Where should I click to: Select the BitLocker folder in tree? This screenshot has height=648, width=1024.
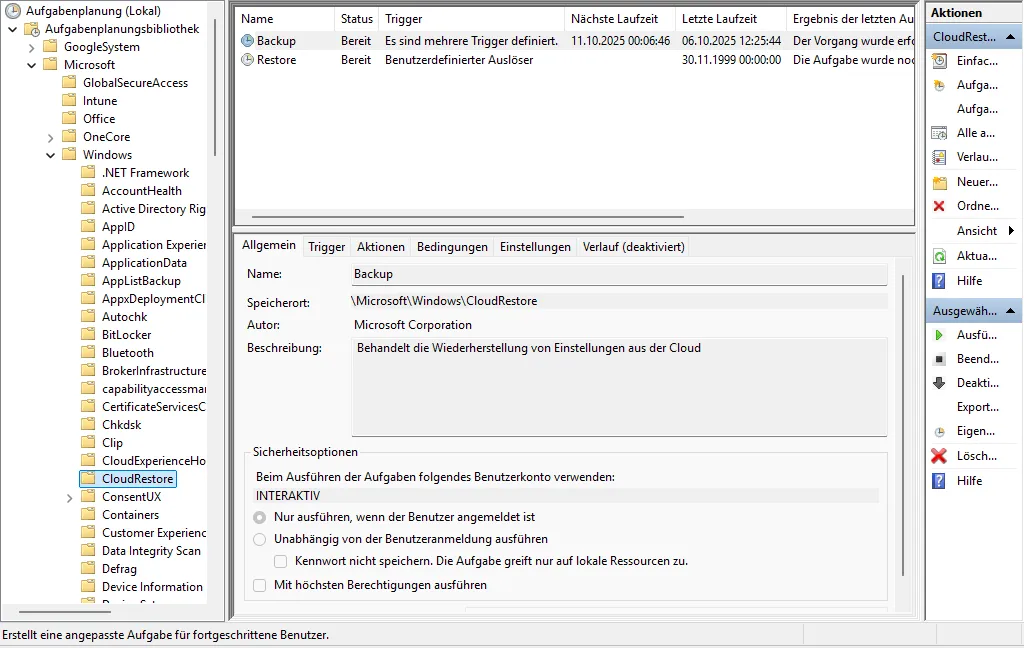(126, 335)
